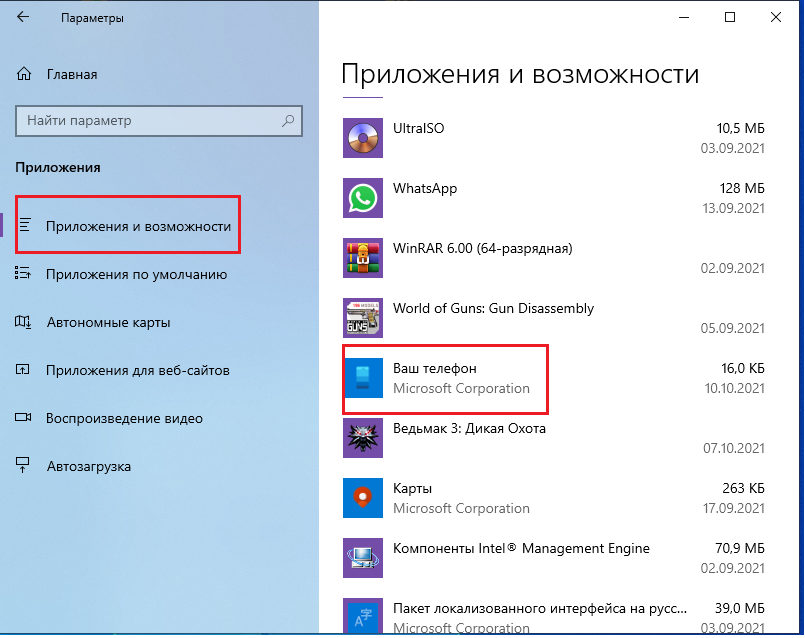Select Ваш телефон app name

click(x=434, y=369)
